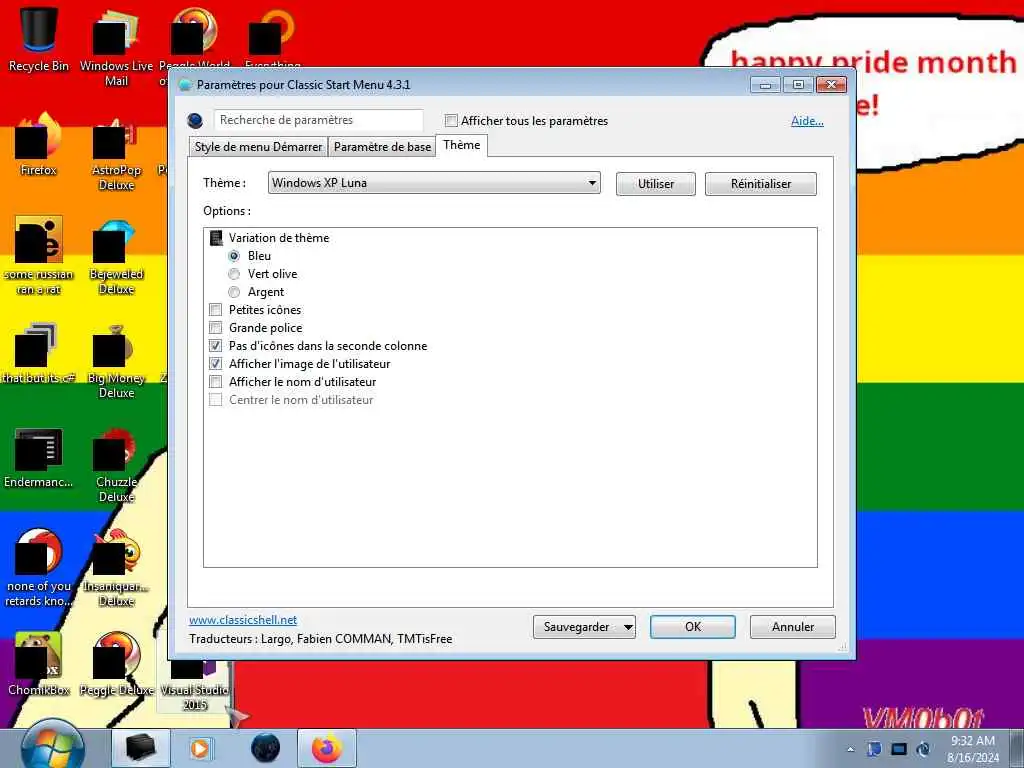
Task: Open the Thème dropdown showing Windows XP Luna
Action: (x=434, y=183)
